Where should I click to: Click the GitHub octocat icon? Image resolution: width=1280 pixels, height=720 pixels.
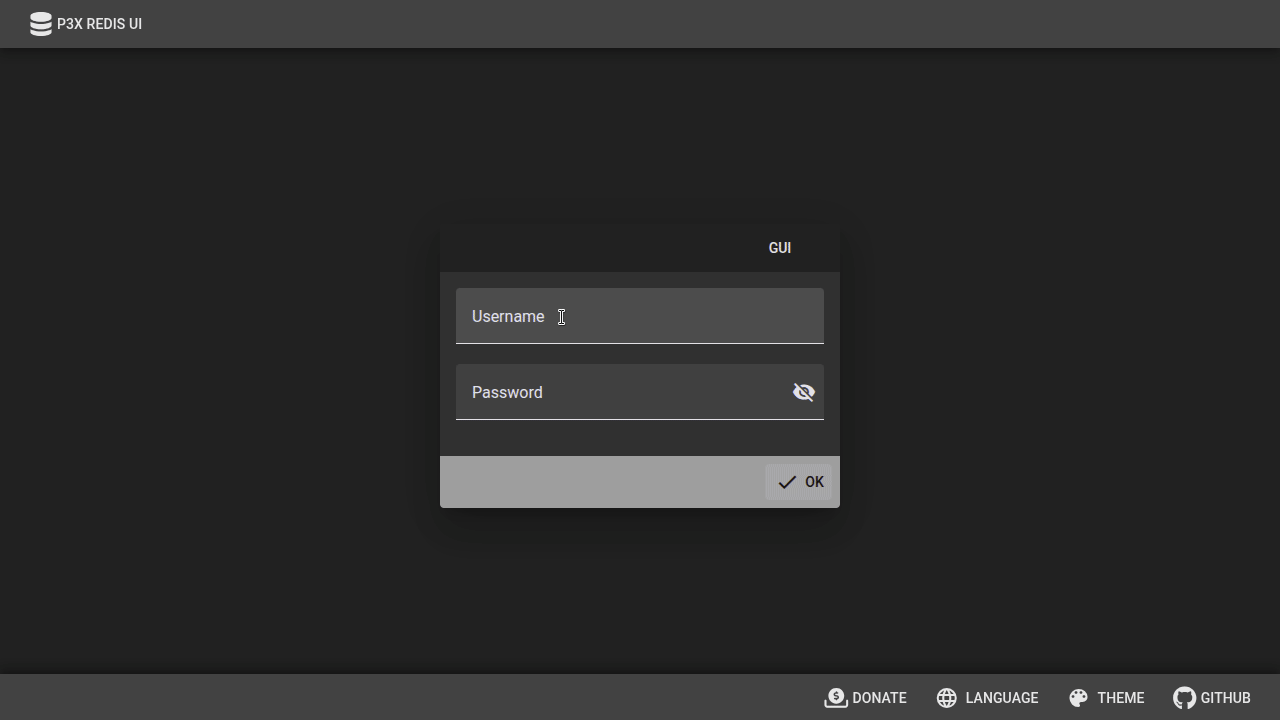tap(1184, 698)
